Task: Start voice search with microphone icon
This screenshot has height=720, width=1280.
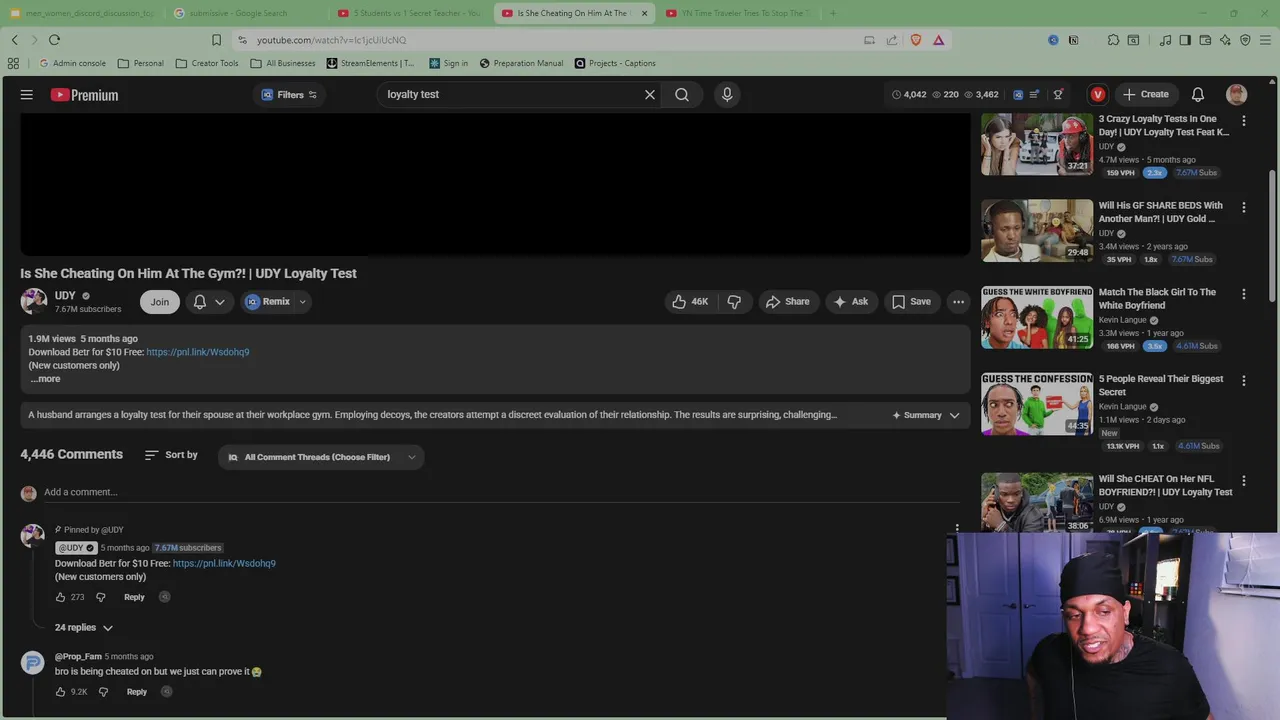Action: click(x=727, y=94)
